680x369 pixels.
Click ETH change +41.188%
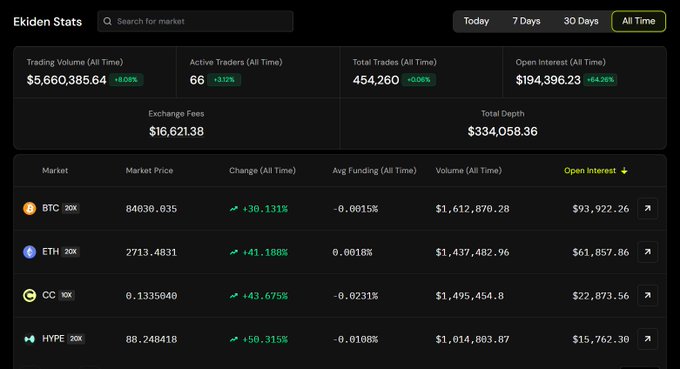tap(265, 252)
